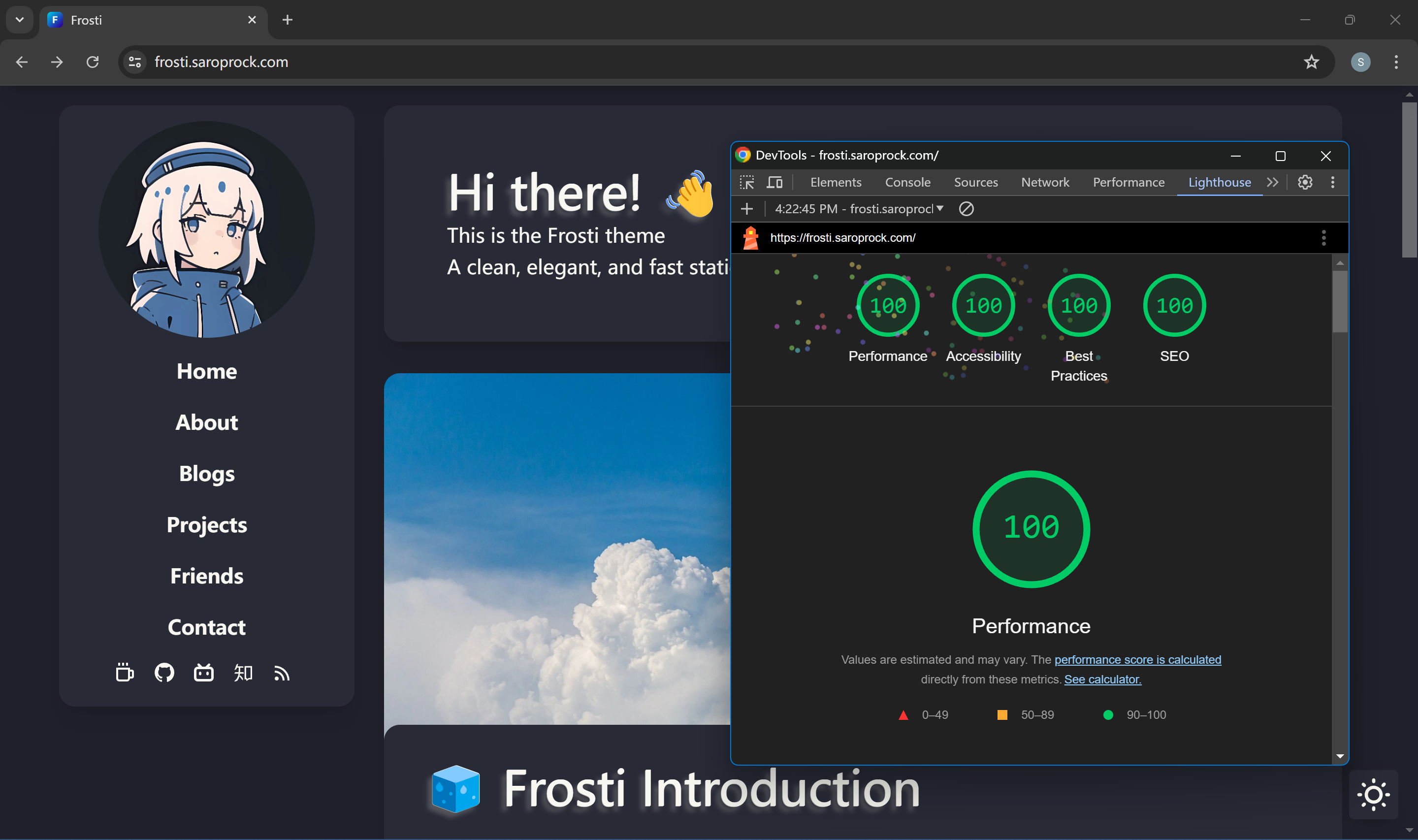Click the Zhihu icon in sidebar
This screenshot has width=1418, height=840.
coord(243,673)
